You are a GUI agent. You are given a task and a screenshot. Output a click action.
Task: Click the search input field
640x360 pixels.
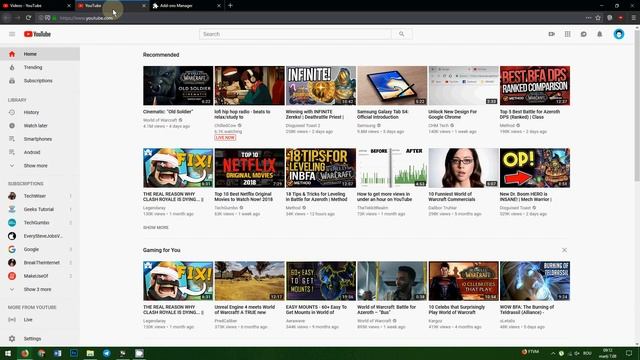pos(295,34)
